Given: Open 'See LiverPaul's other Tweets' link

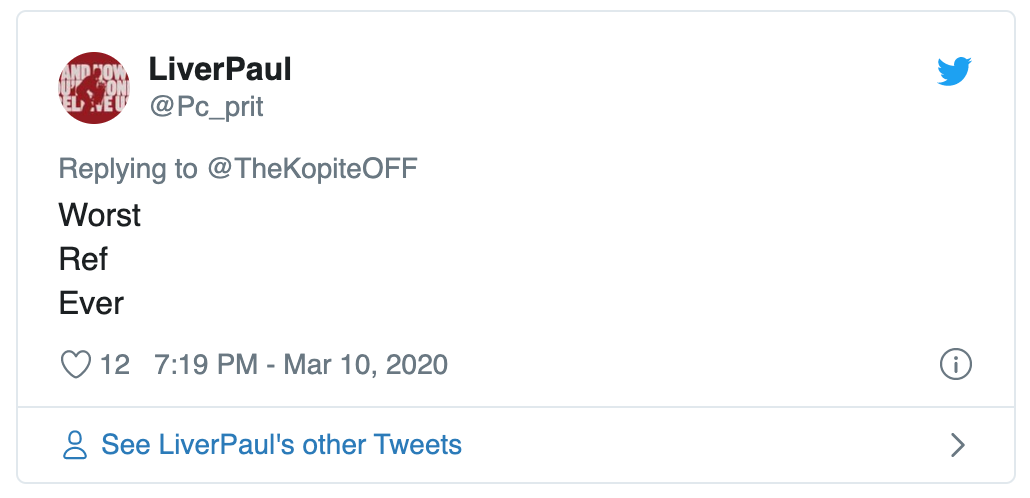Looking at the screenshot, I should coord(281,445).
